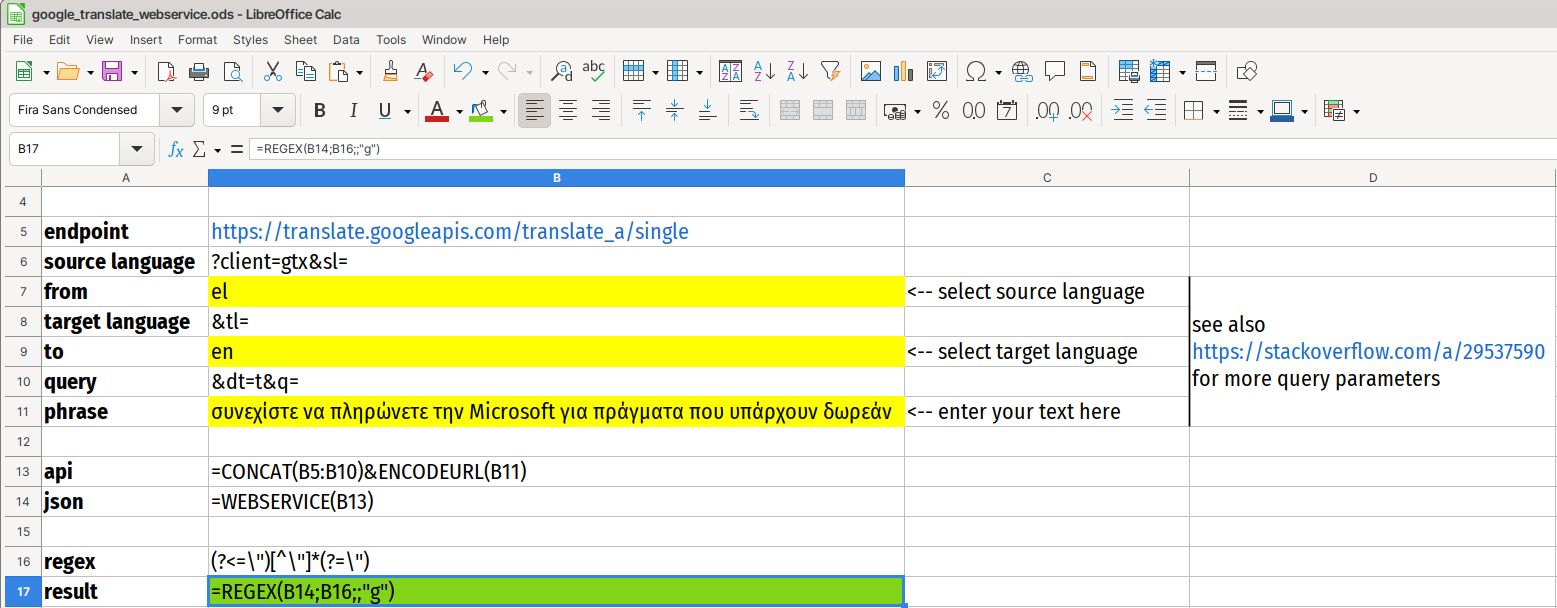The height and width of the screenshot is (608, 1557).
Task: Toggle wrap text for the cell
Action: click(749, 110)
